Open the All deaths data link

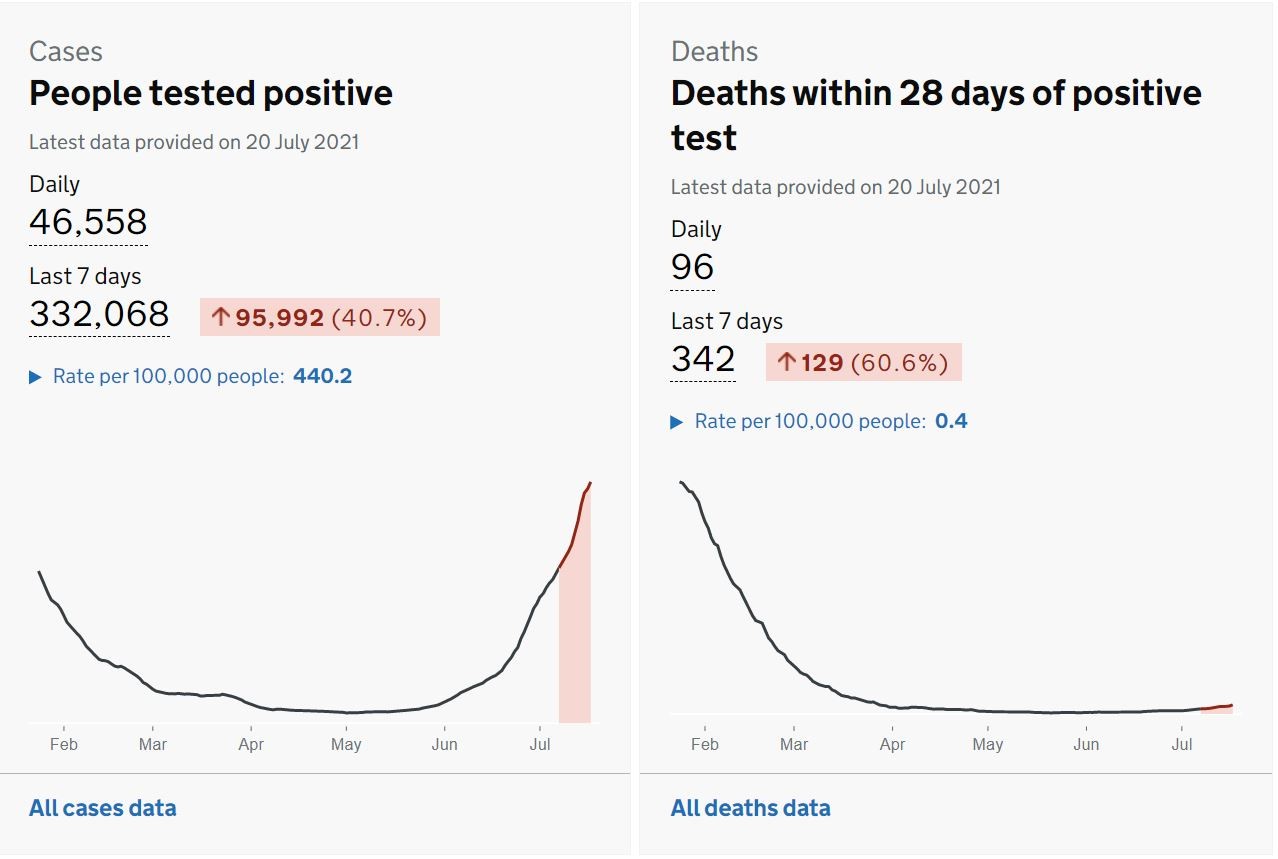750,808
